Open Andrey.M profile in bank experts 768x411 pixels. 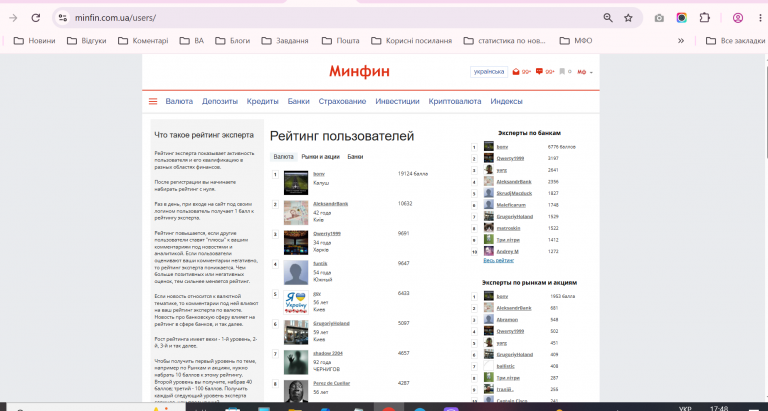pos(507,251)
